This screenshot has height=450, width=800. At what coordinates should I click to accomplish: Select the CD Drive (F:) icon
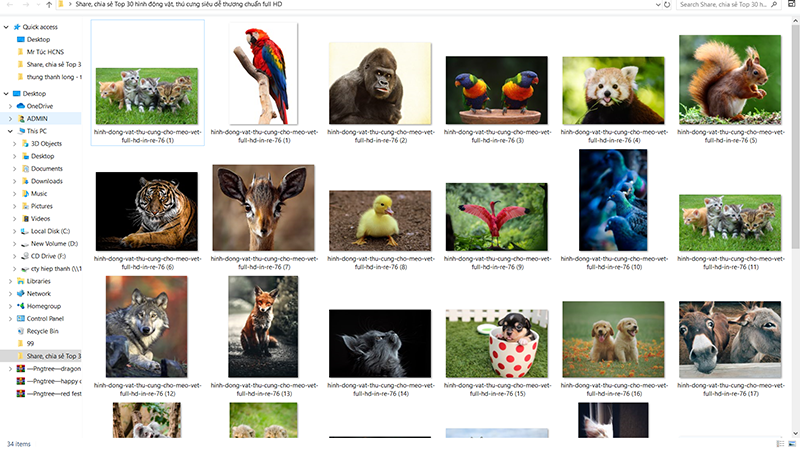point(25,256)
